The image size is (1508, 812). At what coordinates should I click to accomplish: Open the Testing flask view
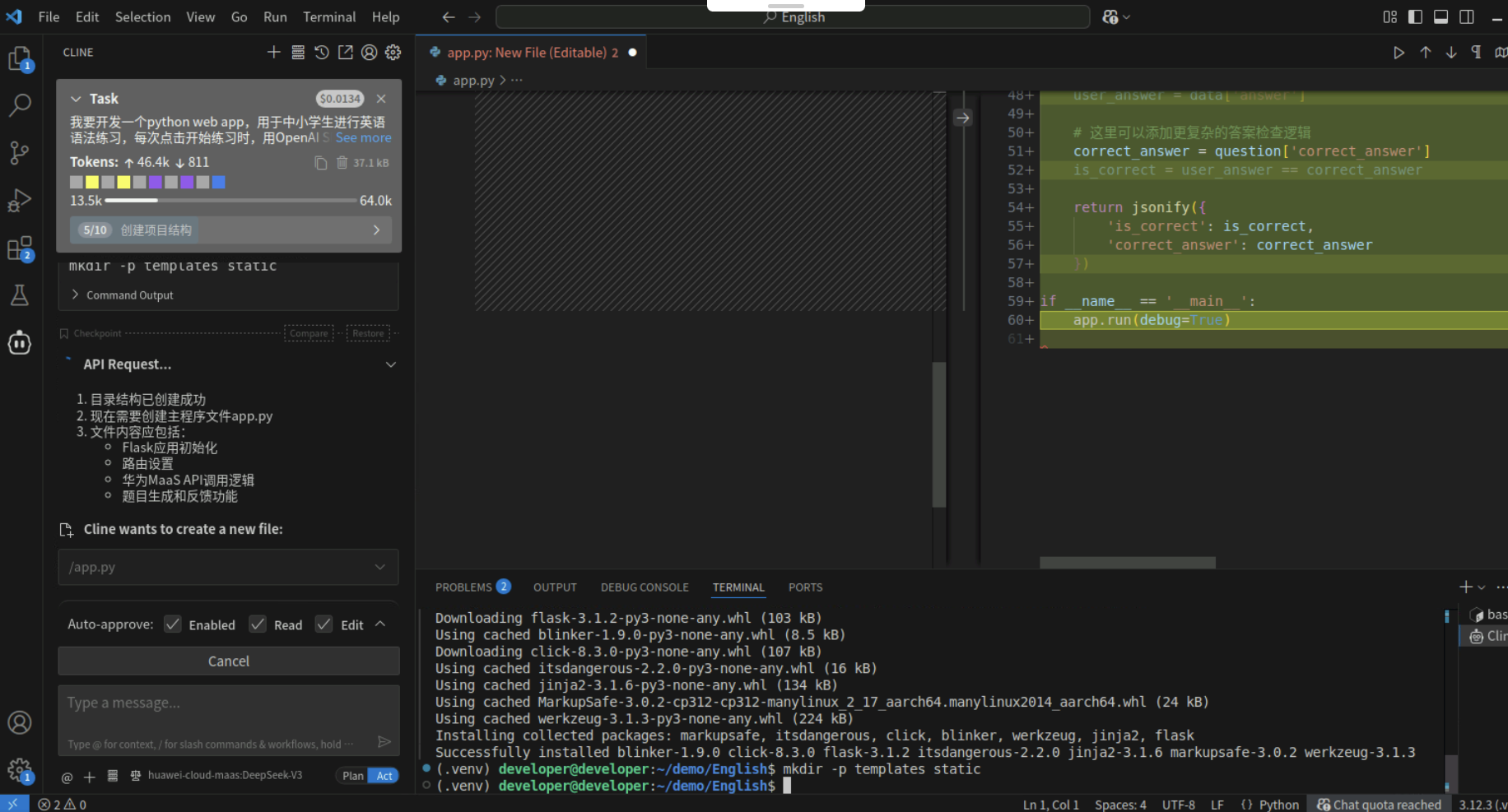coord(19,295)
